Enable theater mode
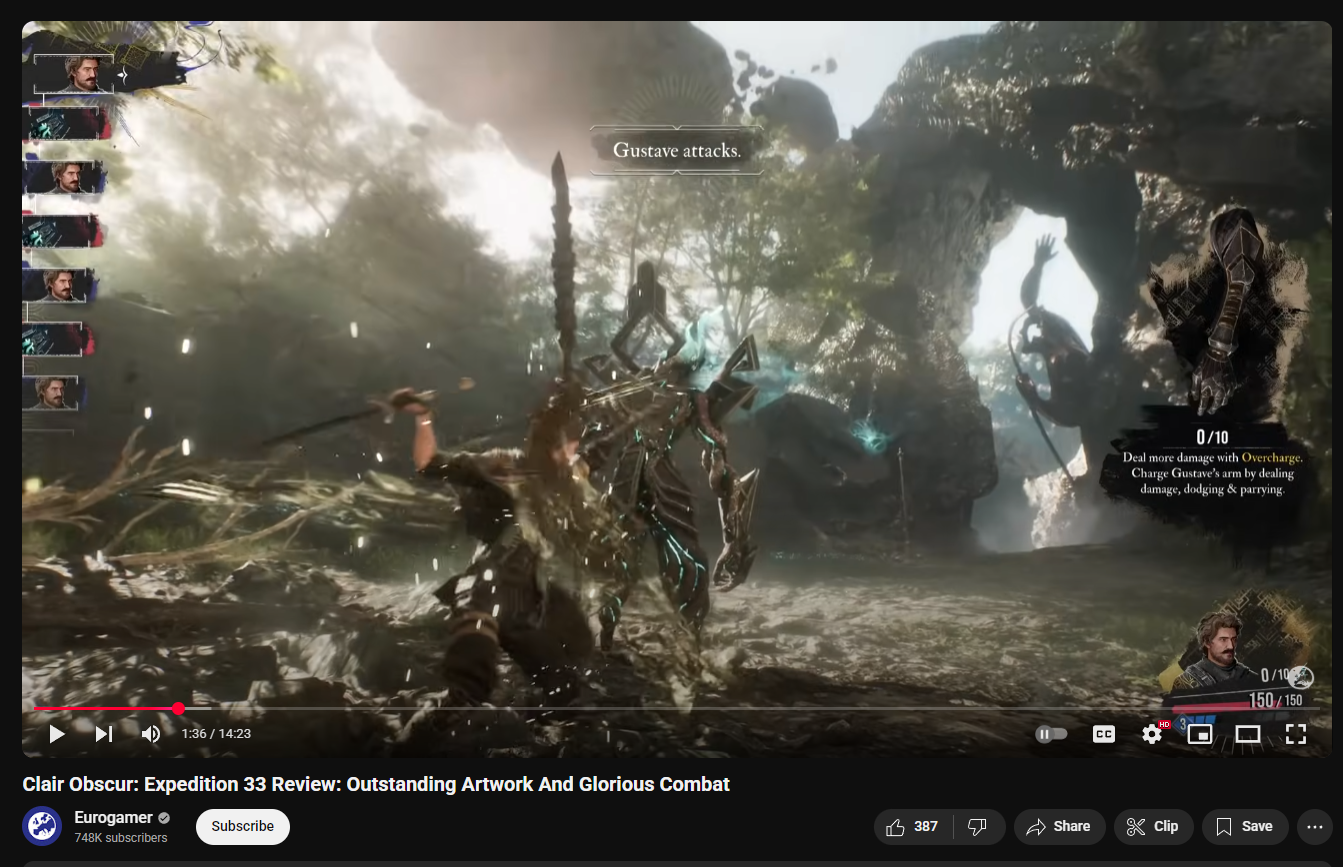 (1248, 734)
